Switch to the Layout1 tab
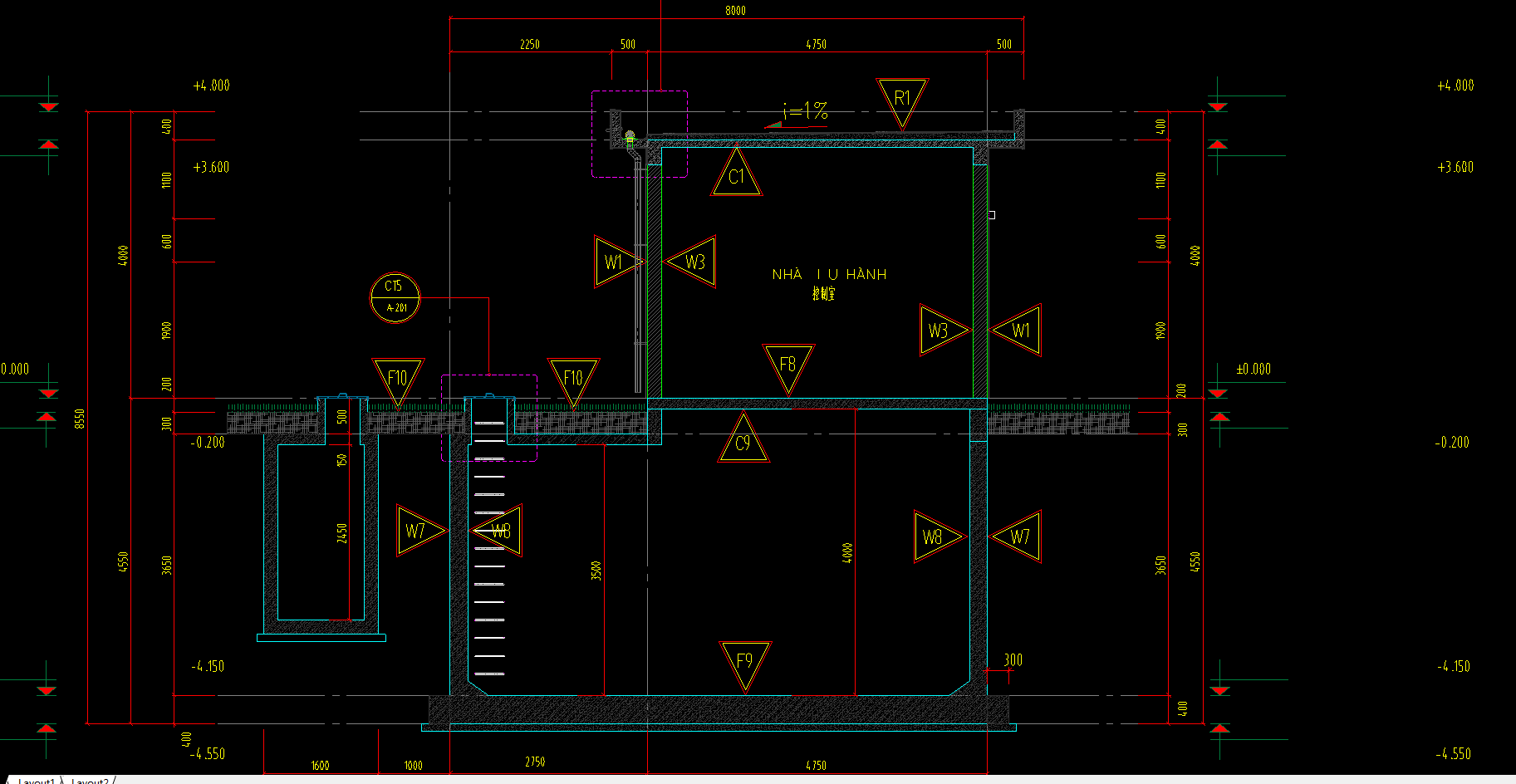Image resolution: width=1516 pixels, height=784 pixels. (x=36, y=781)
